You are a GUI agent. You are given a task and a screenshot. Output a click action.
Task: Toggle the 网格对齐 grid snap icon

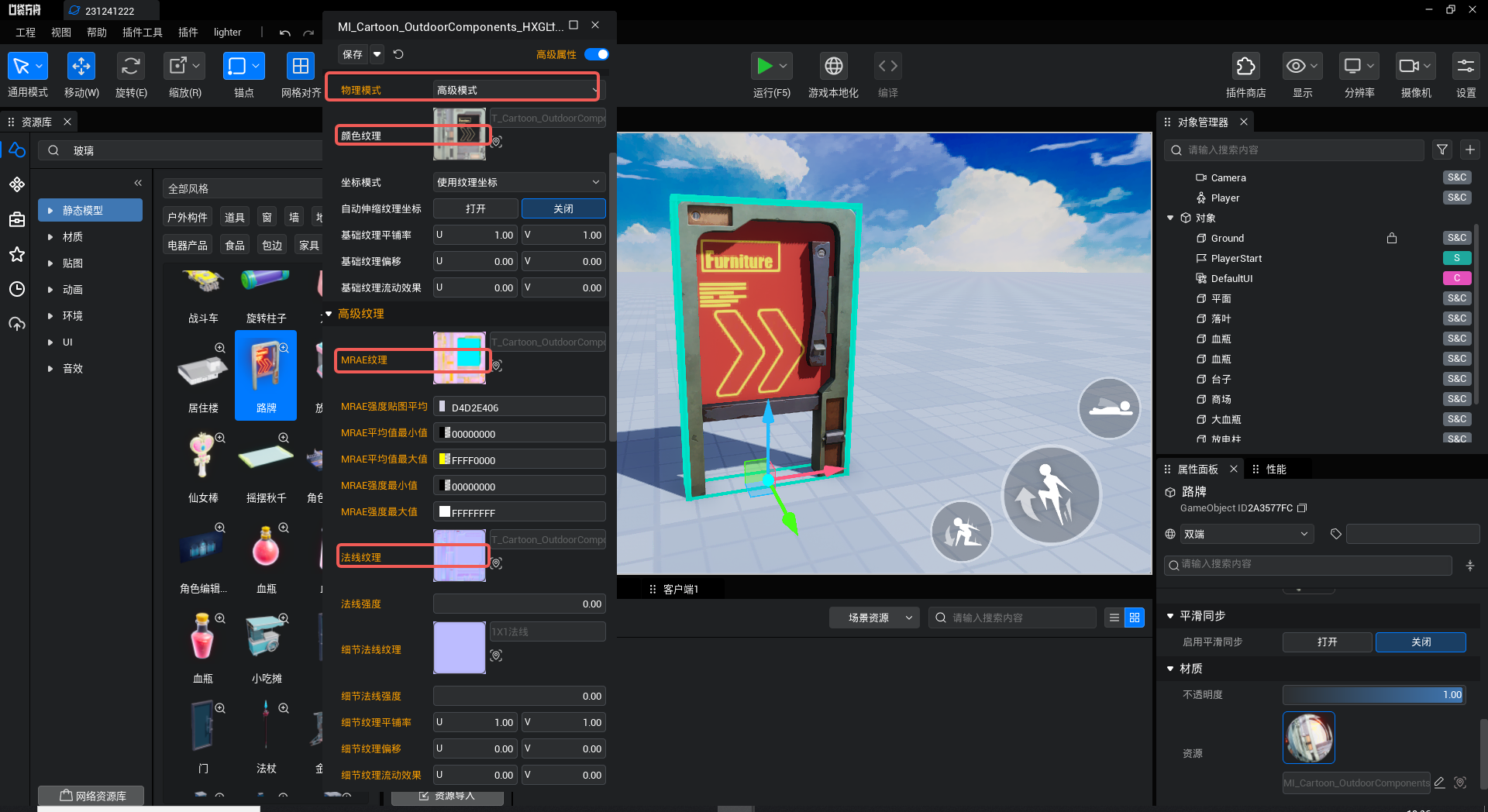[x=300, y=67]
